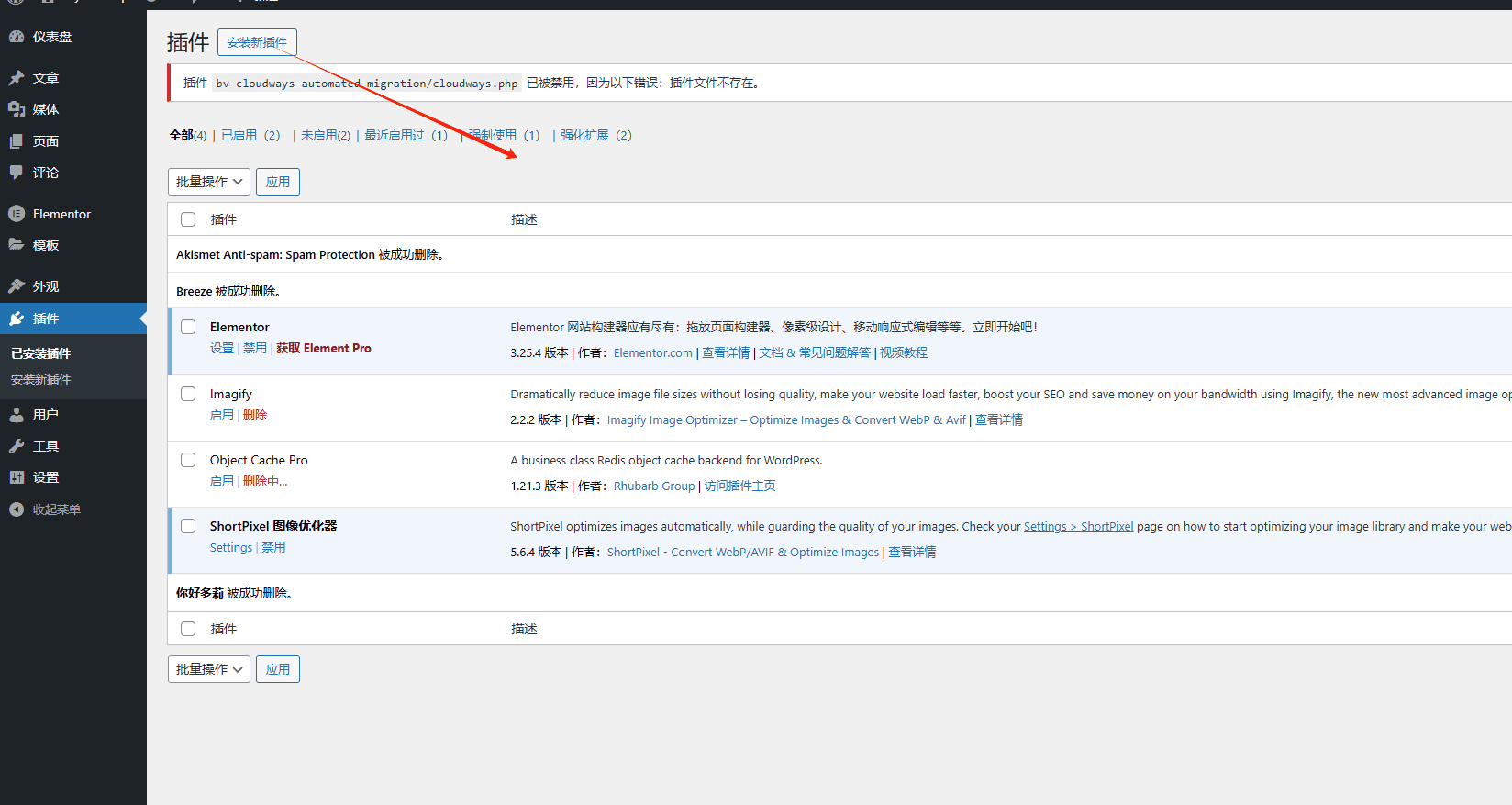1512x805 pixels.
Task: Click the media icon beside 媒体
Action: point(17,109)
